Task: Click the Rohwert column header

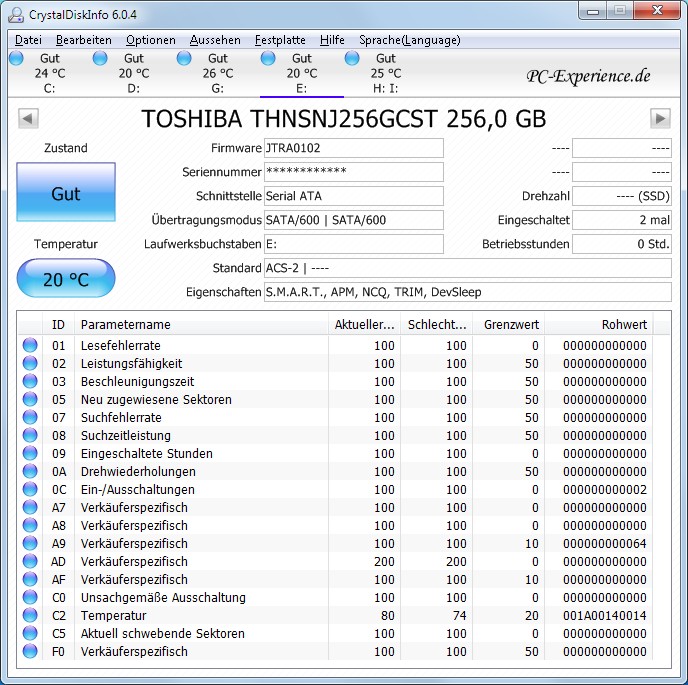Action: [x=625, y=325]
